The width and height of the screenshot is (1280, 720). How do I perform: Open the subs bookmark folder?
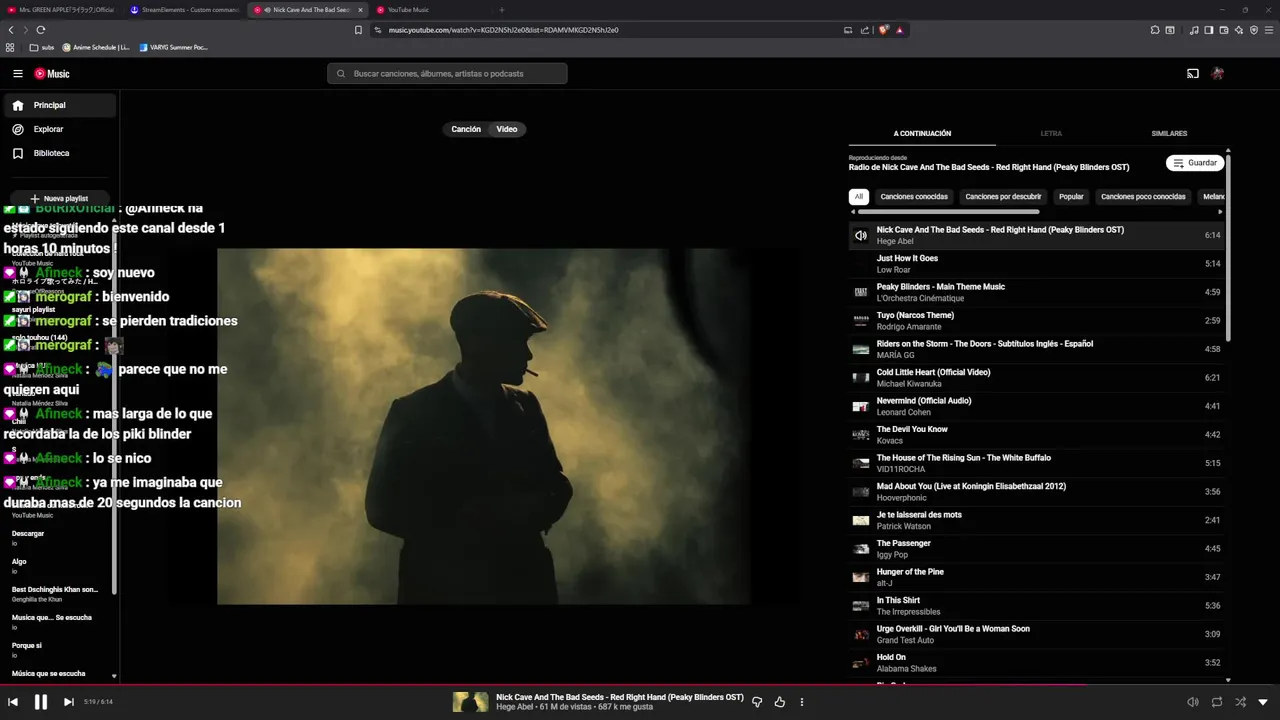click(x=41, y=47)
